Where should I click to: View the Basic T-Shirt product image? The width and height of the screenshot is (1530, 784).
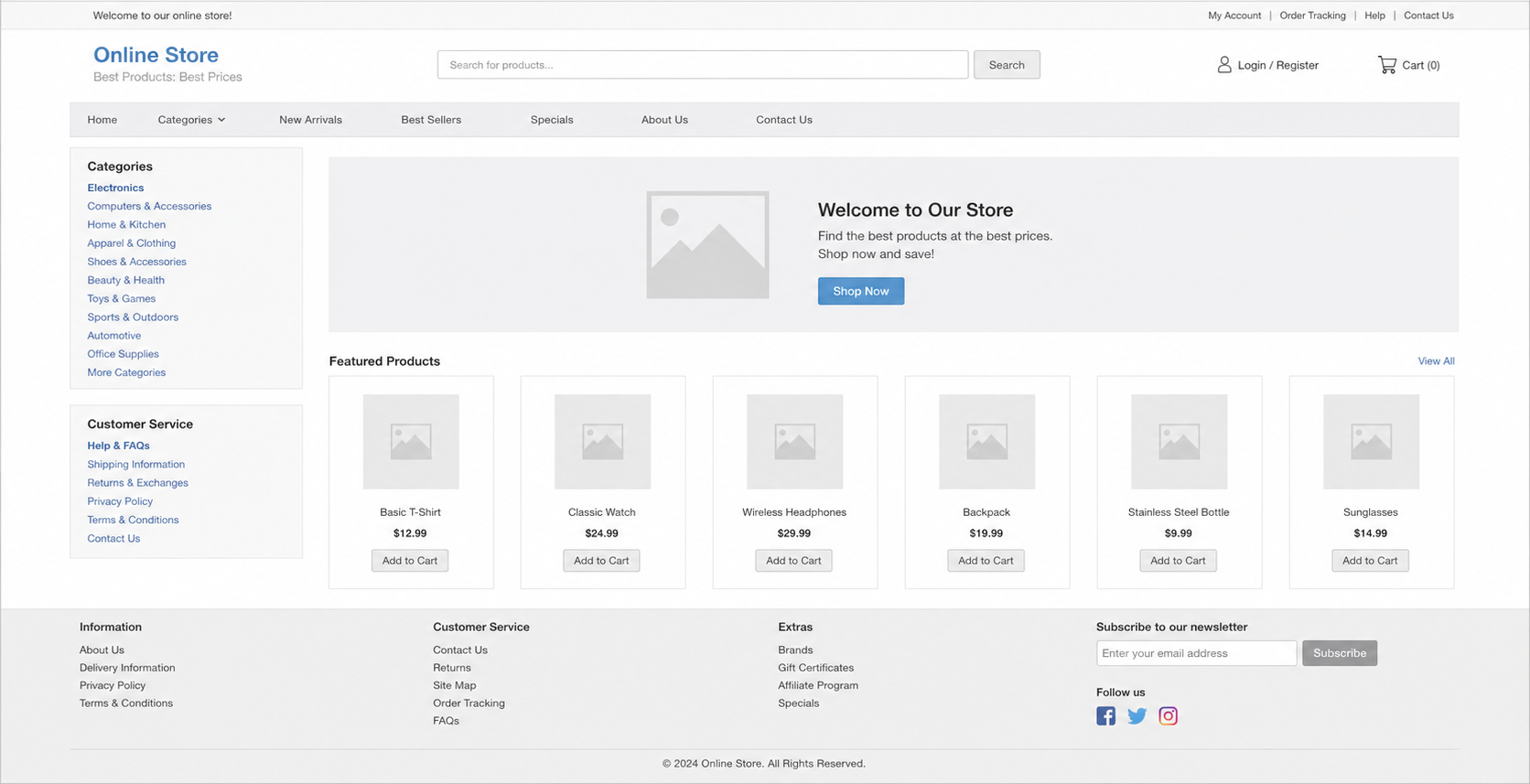[411, 442]
